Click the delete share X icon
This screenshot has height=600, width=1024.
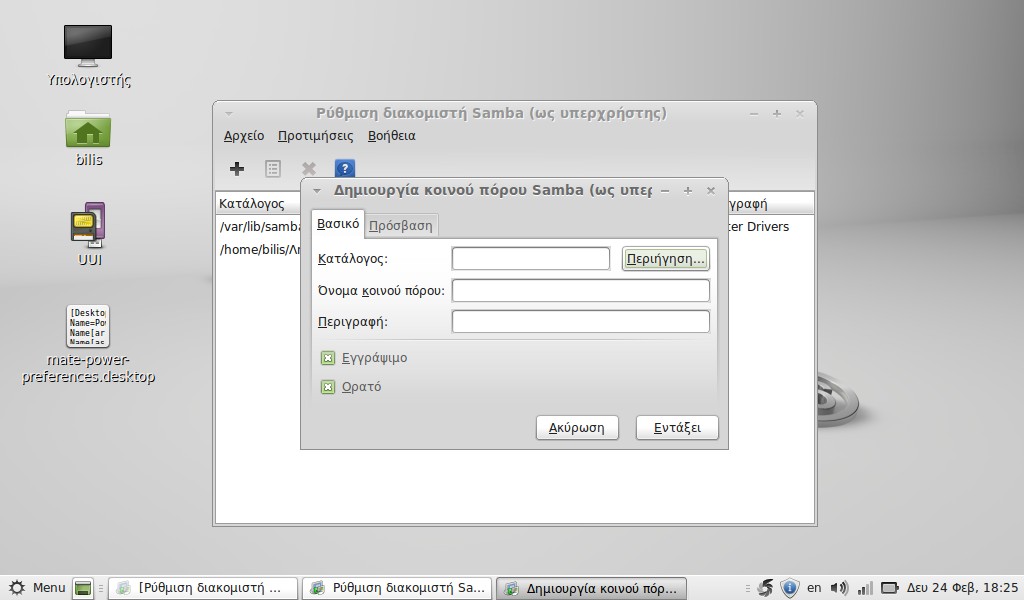pos(309,168)
